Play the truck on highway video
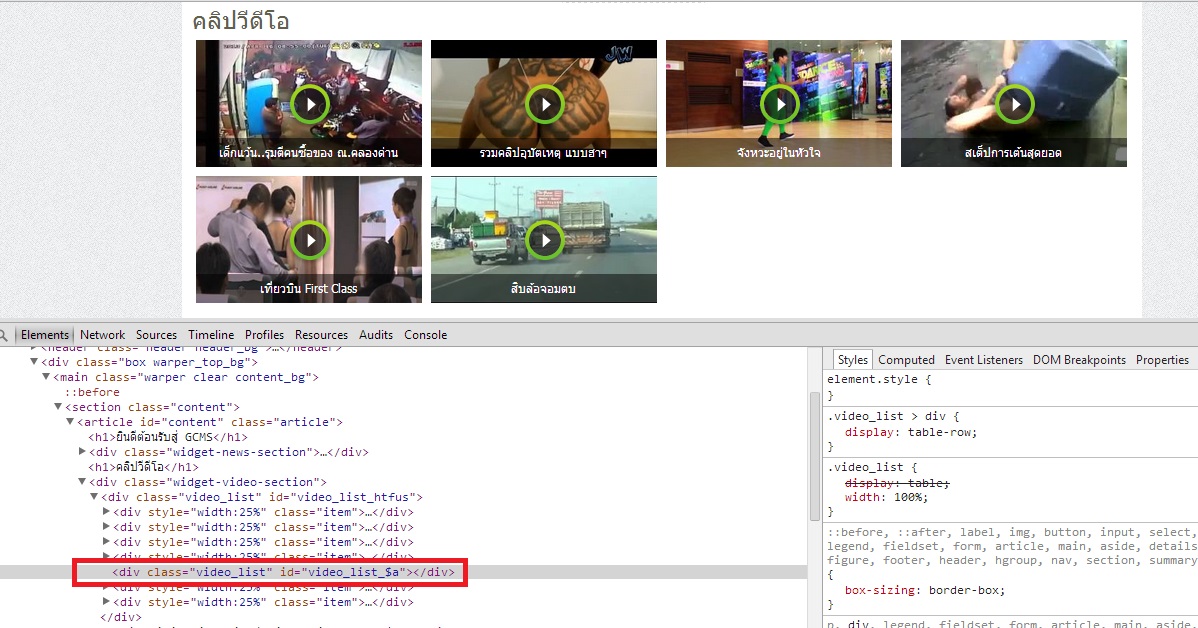 545,241
